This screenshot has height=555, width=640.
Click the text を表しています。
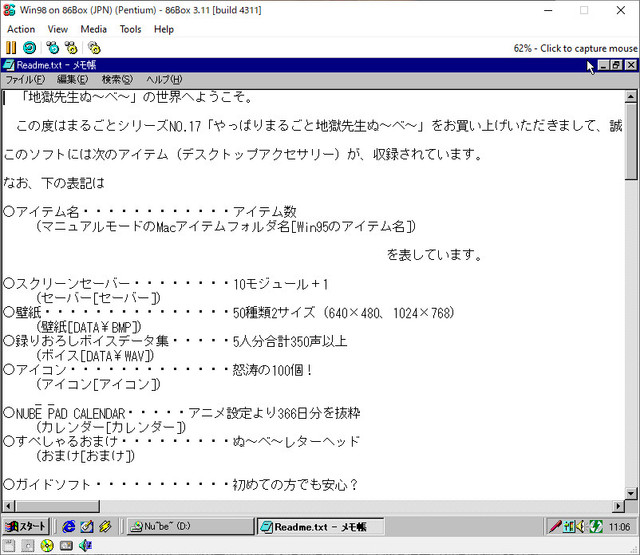pos(434,255)
